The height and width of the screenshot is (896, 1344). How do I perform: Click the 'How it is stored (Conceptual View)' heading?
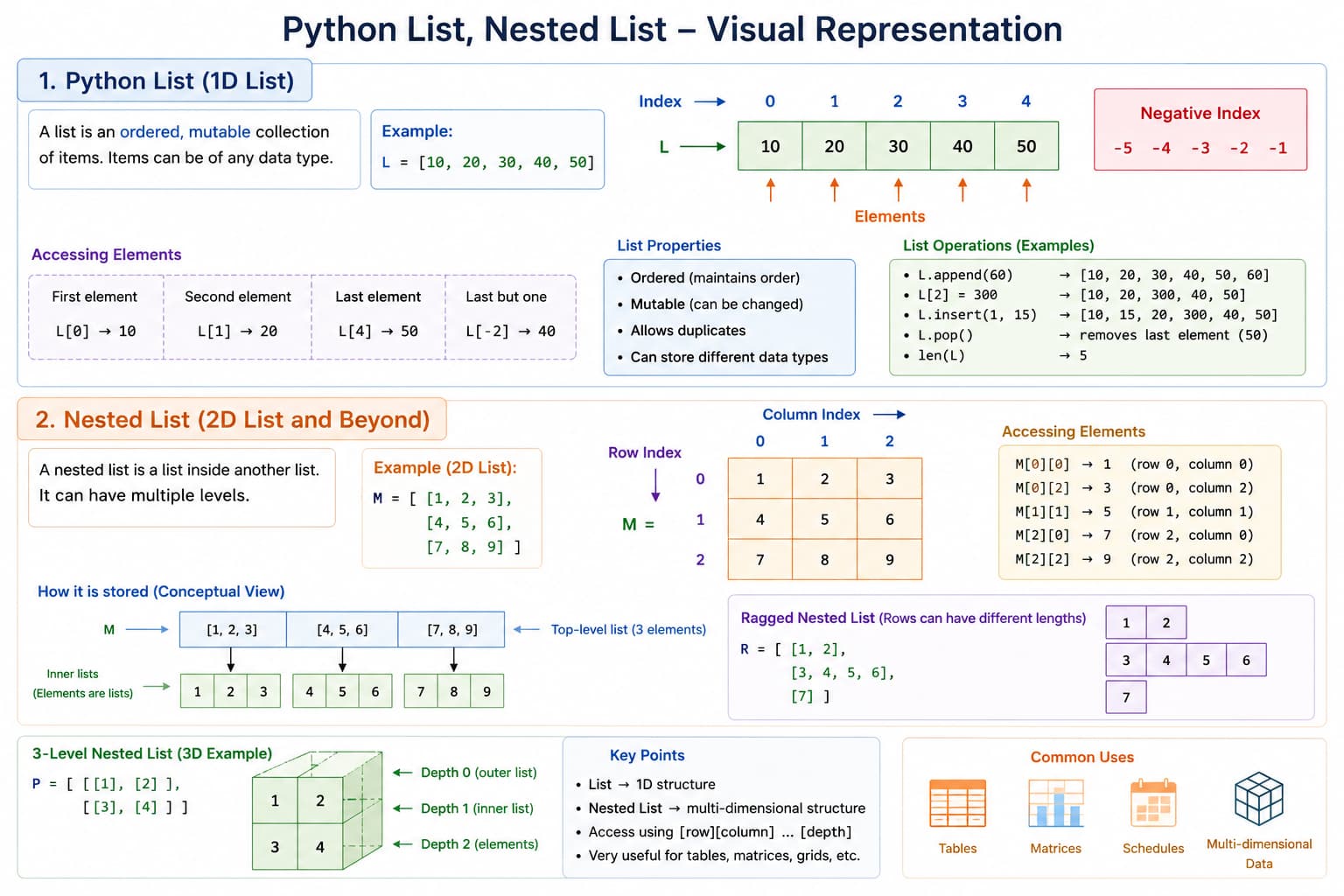tap(161, 591)
